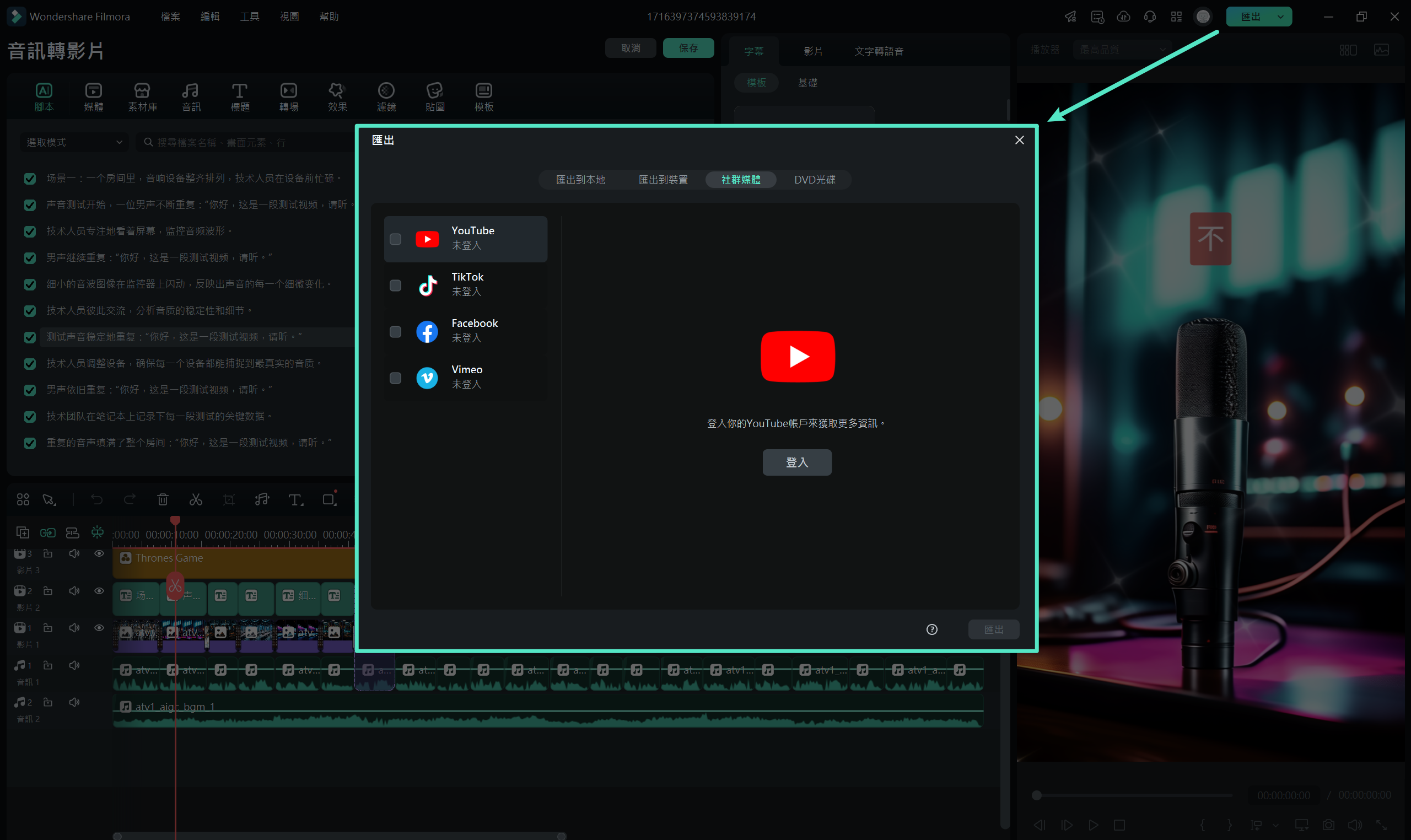Click the cloud upload icon in title bar
Image resolution: width=1411 pixels, height=840 pixels.
click(1123, 17)
